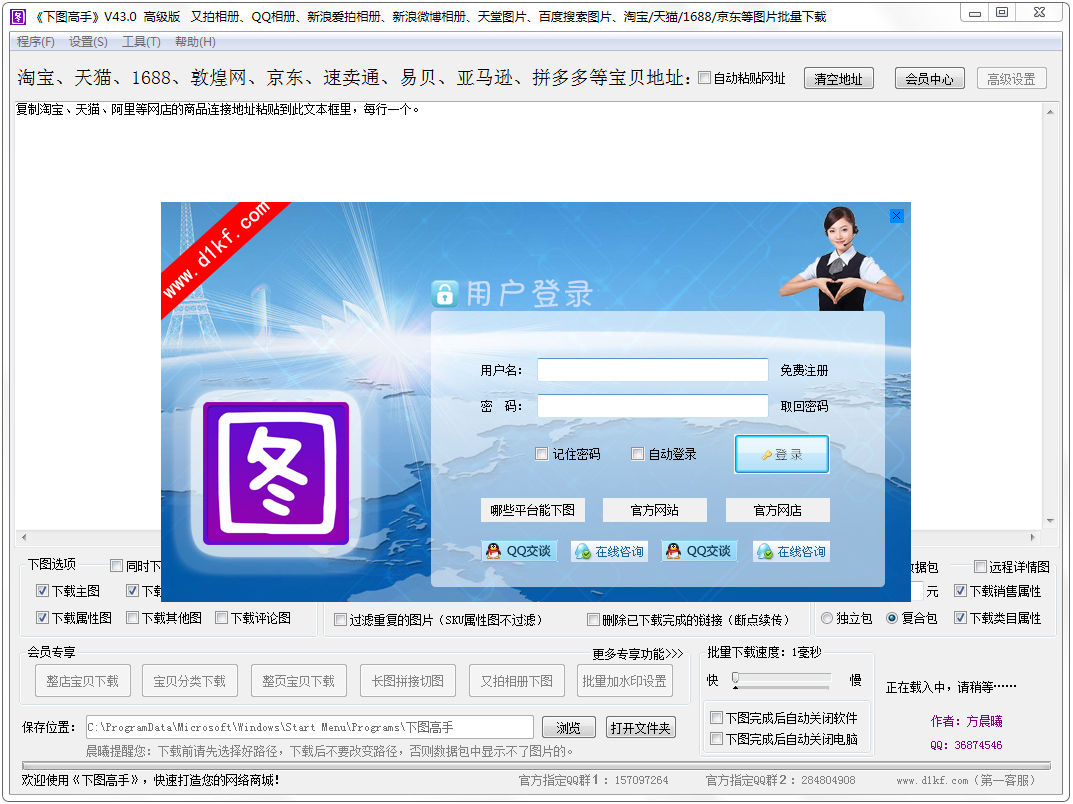Image resolution: width=1073 pixels, height=804 pixels.
Task: Click the first QQ交谈 penguin button
Action: (x=519, y=551)
